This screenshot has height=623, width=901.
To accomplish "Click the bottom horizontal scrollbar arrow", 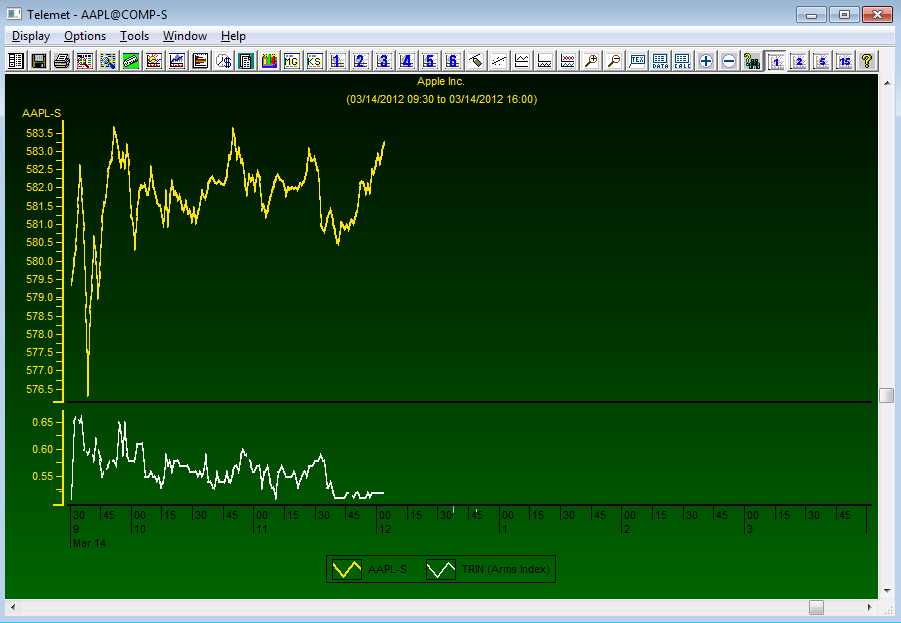I will point(868,607).
